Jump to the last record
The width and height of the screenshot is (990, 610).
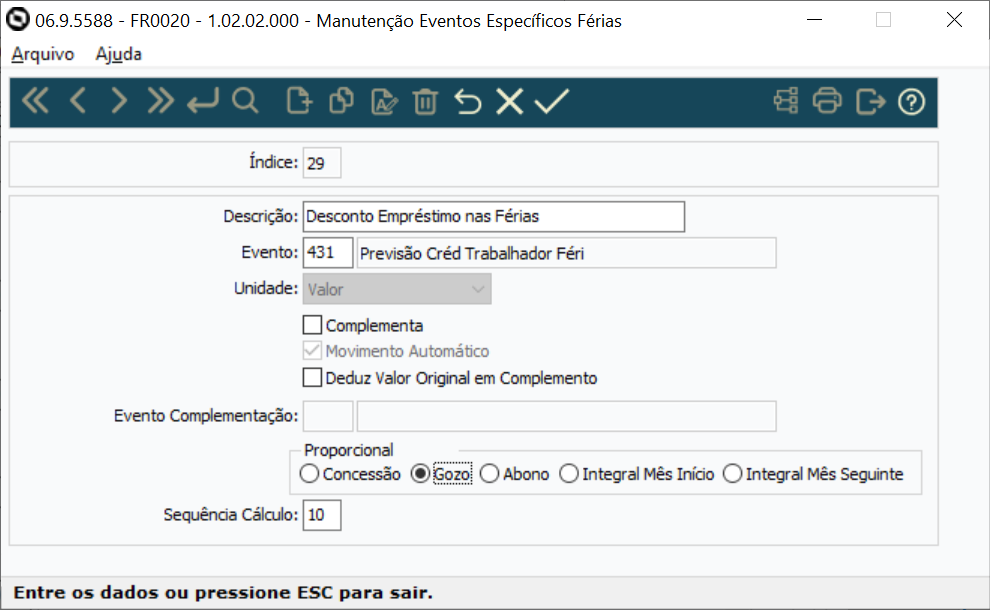[160, 100]
